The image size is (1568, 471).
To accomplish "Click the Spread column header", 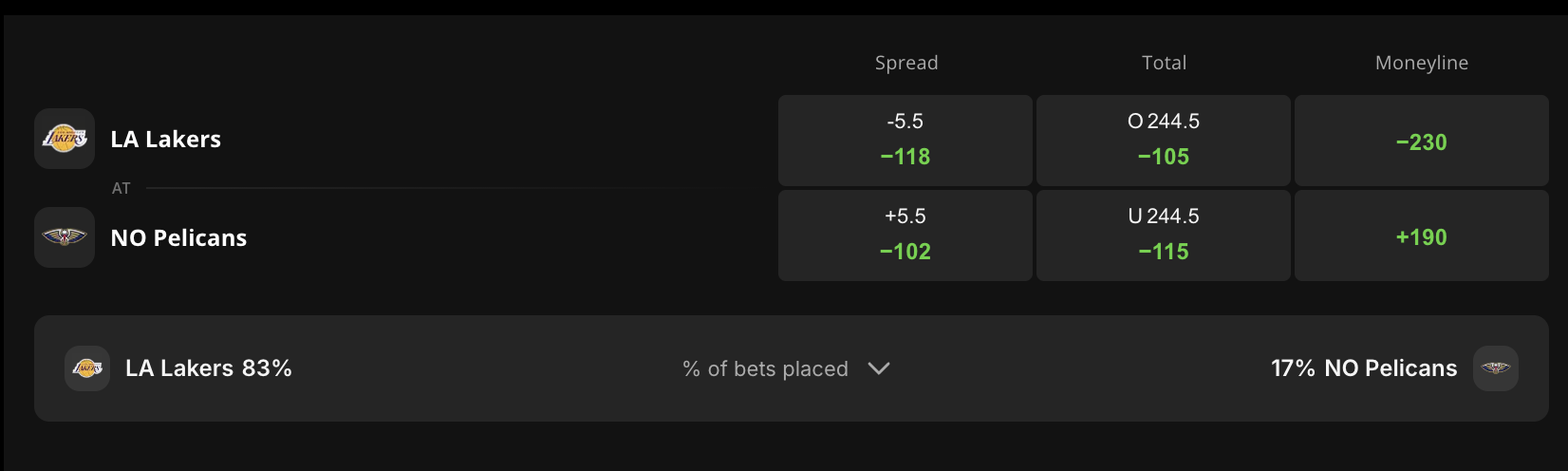I will [906, 63].
